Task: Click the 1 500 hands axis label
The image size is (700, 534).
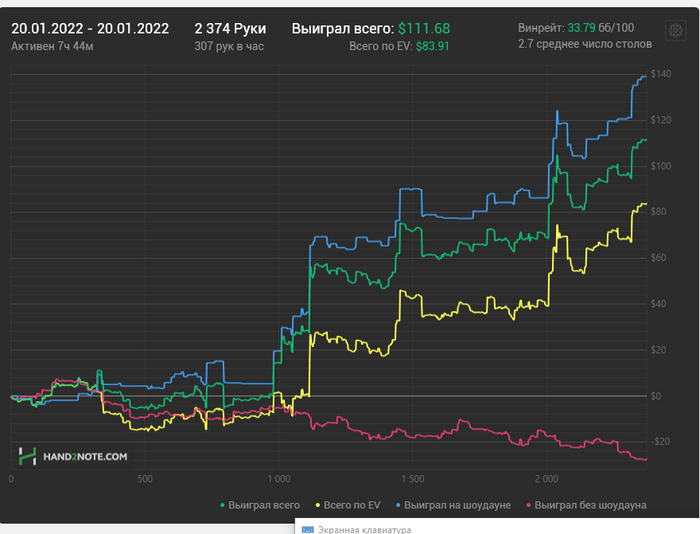Action: coord(413,479)
